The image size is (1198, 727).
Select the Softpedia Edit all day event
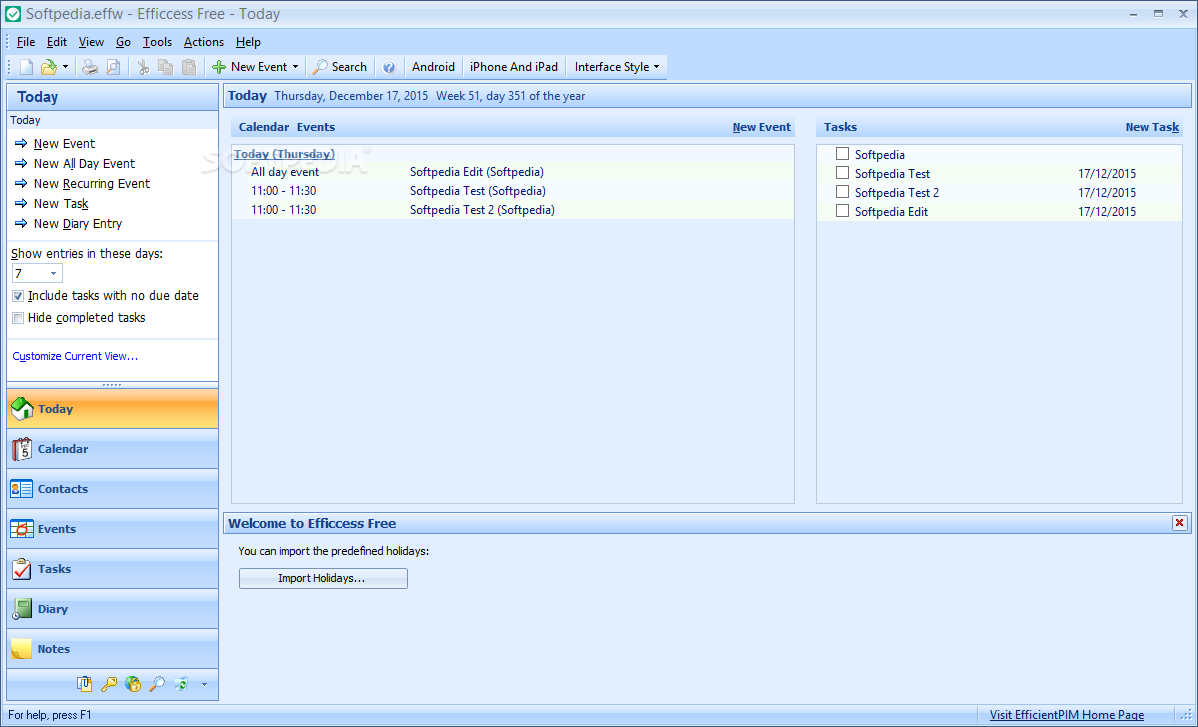pyautogui.click(x=513, y=173)
